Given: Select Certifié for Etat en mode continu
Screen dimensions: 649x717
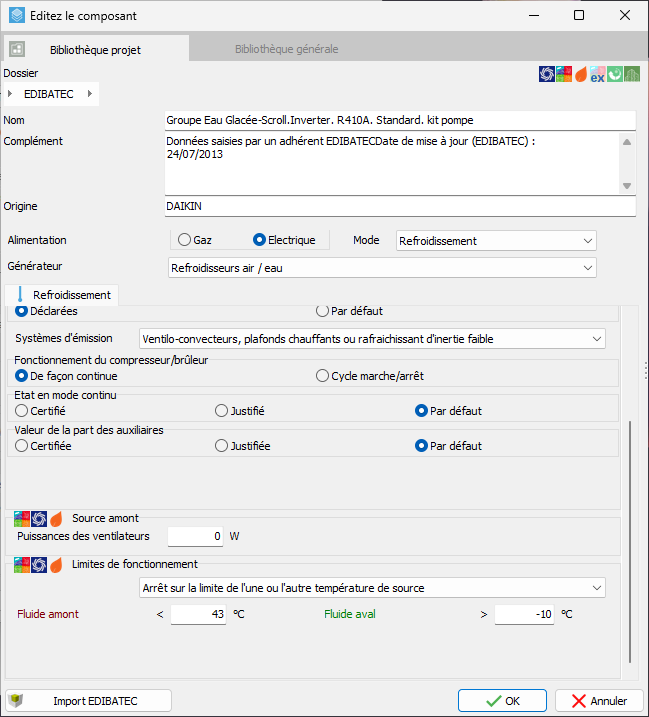Looking at the screenshot, I should pyautogui.click(x=40, y=411).
